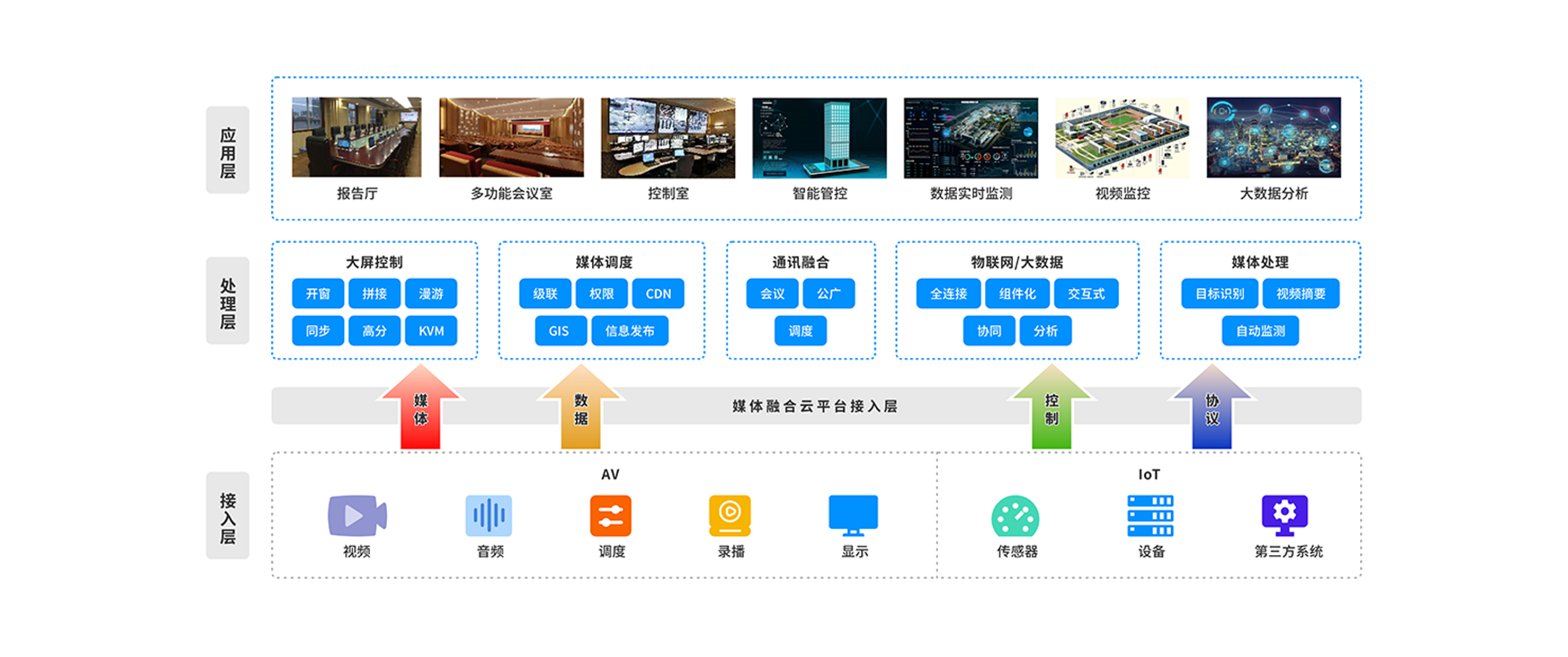Select the 级联 button

point(545,294)
